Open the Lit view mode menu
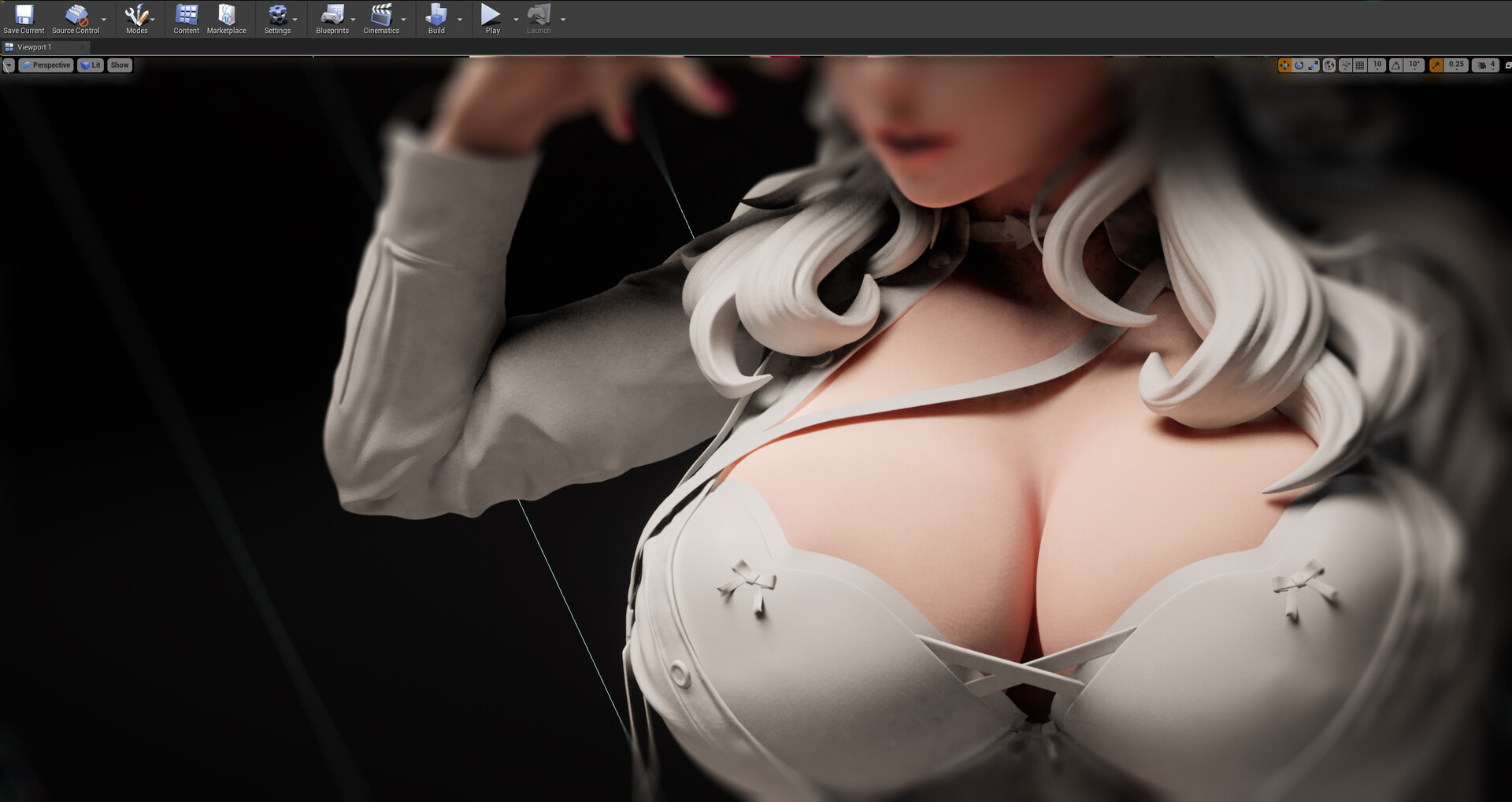This screenshot has height=802, width=1512. pyautogui.click(x=91, y=65)
